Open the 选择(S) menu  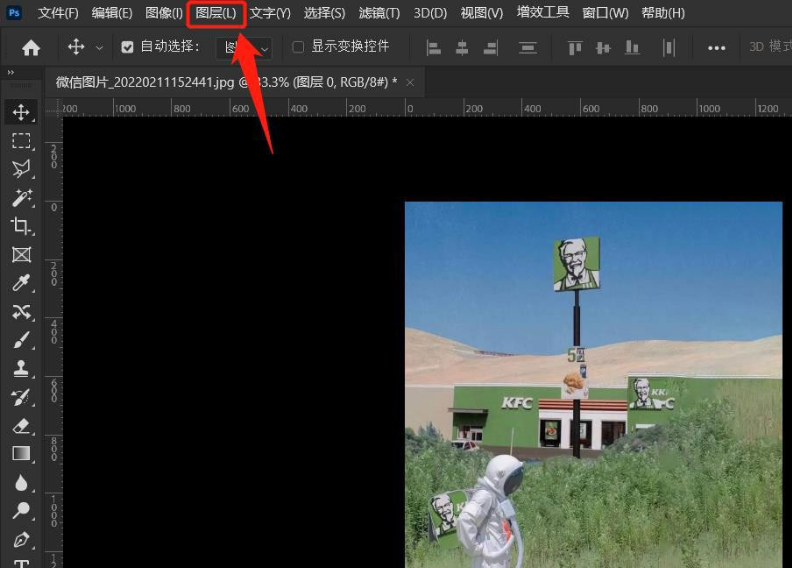[x=324, y=13]
